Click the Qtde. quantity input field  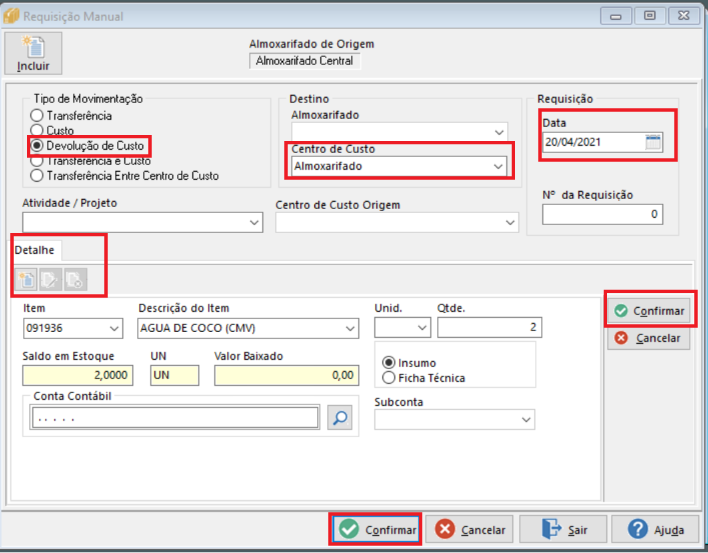489,327
